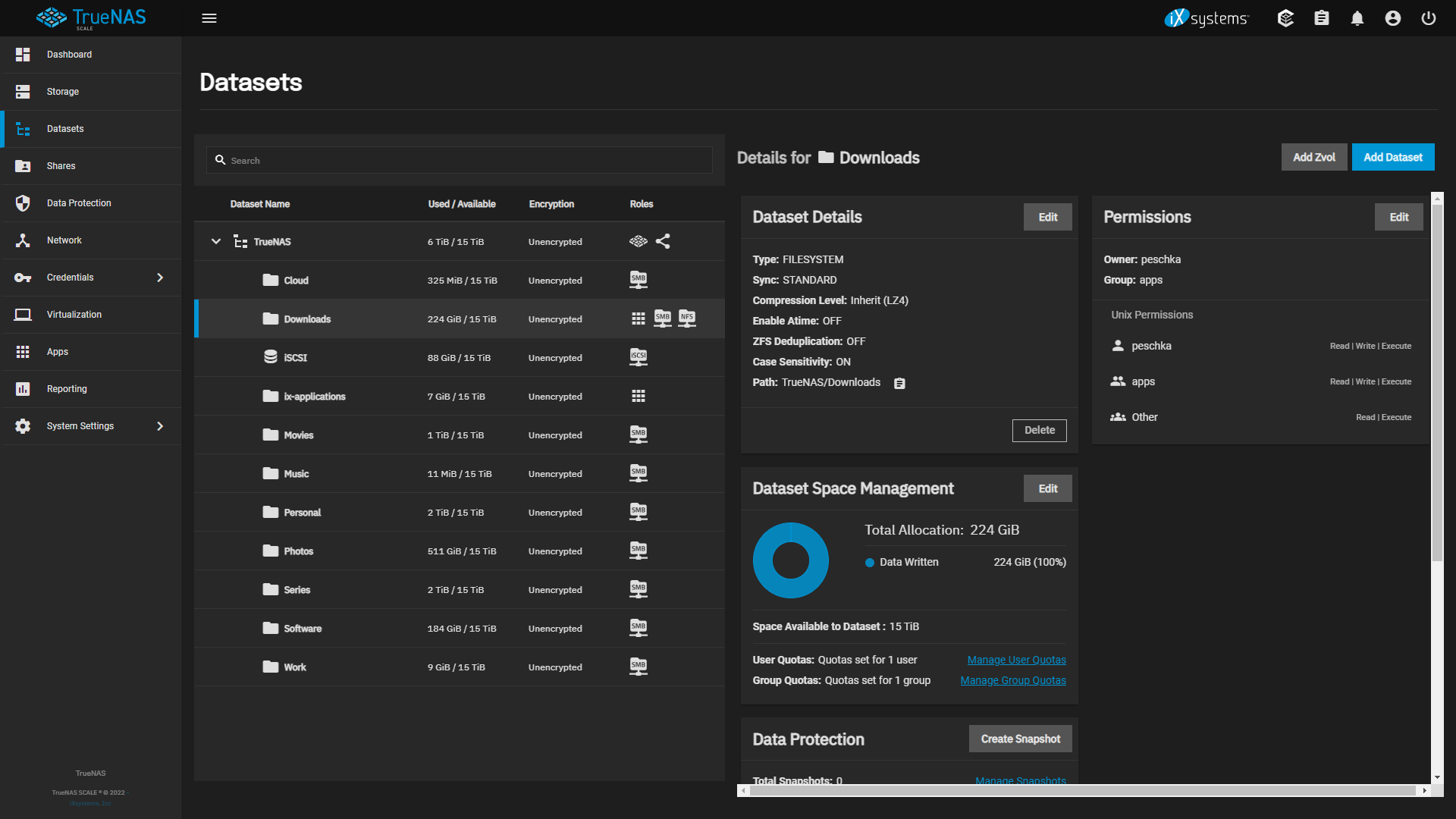Collapse the TrueNAS root dataset tree

tap(216, 241)
